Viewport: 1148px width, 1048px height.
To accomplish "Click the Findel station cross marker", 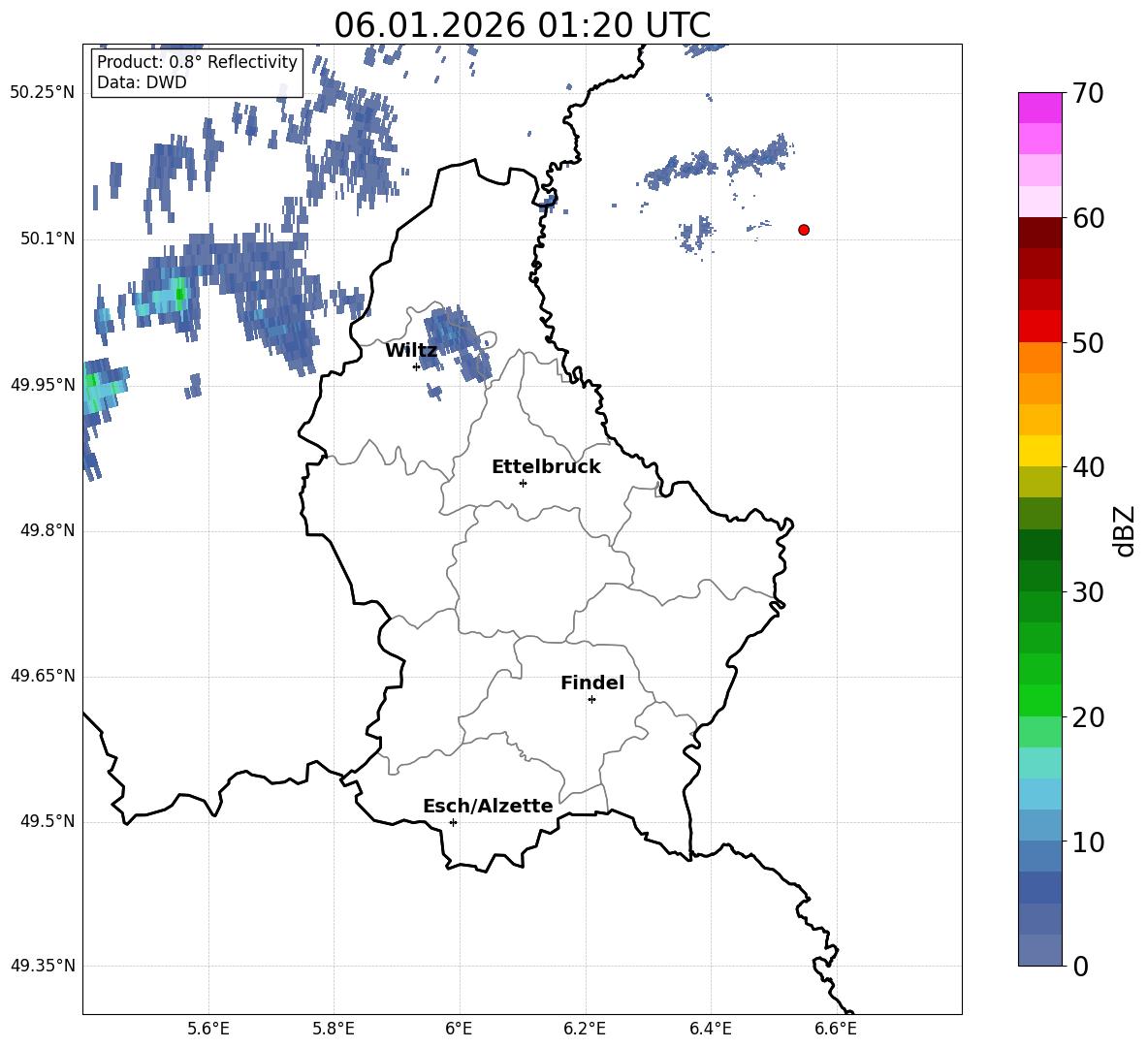I will (591, 699).
